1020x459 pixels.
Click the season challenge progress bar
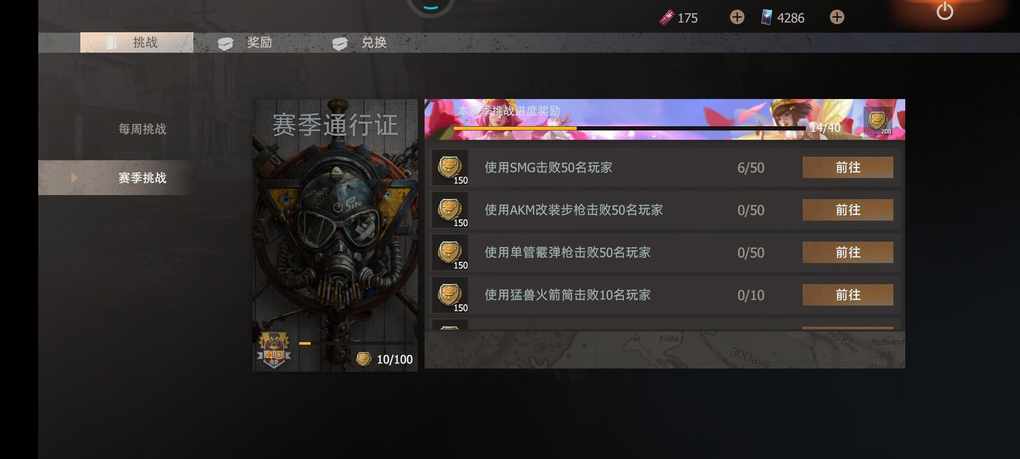click(628, 128)
